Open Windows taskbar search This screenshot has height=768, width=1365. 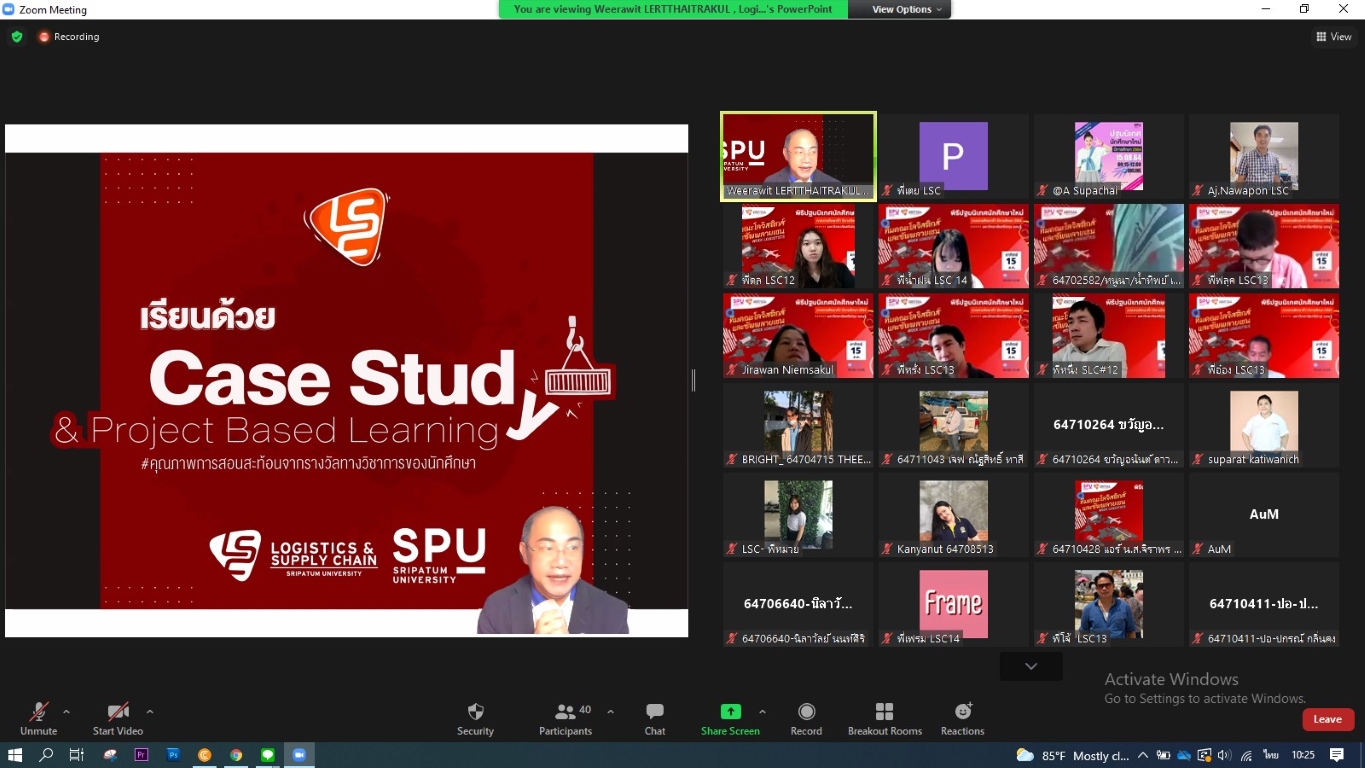tap(46, 755)
